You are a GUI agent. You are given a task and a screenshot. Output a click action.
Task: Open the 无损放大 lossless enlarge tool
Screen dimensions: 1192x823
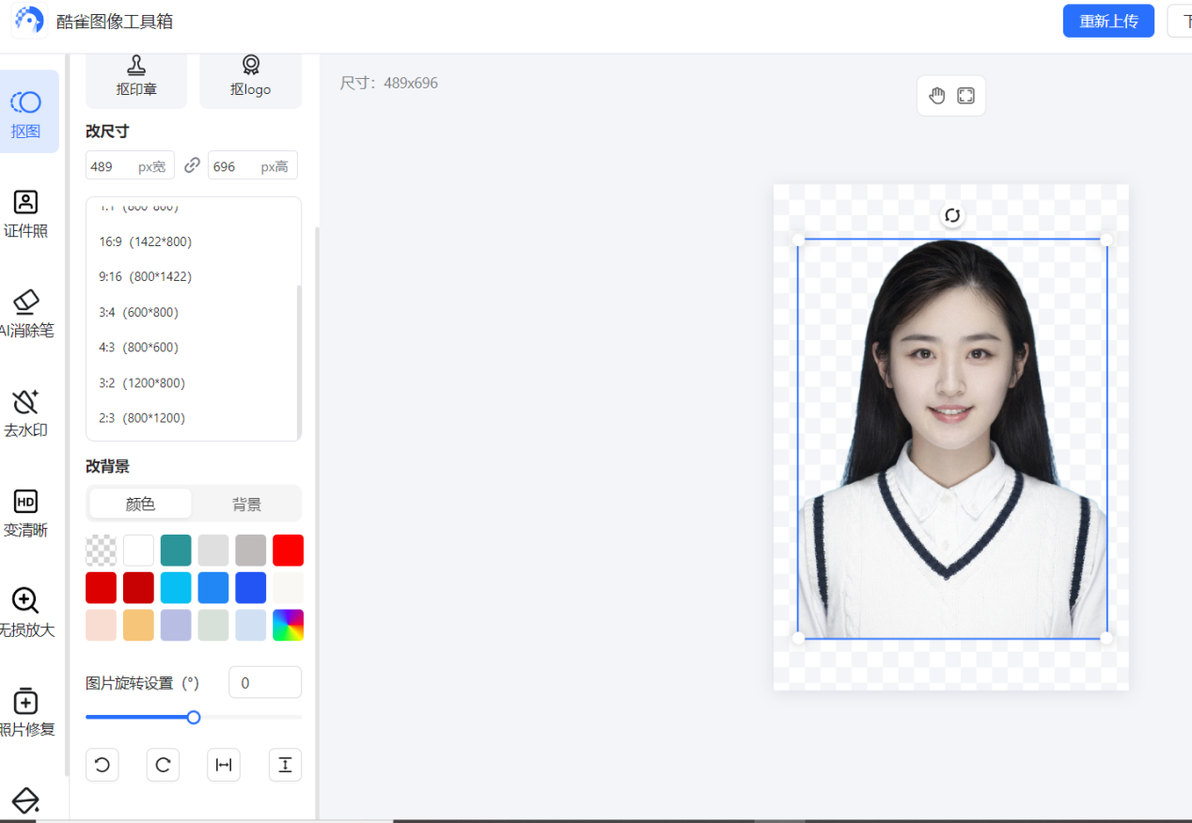[x=26, y=613]
